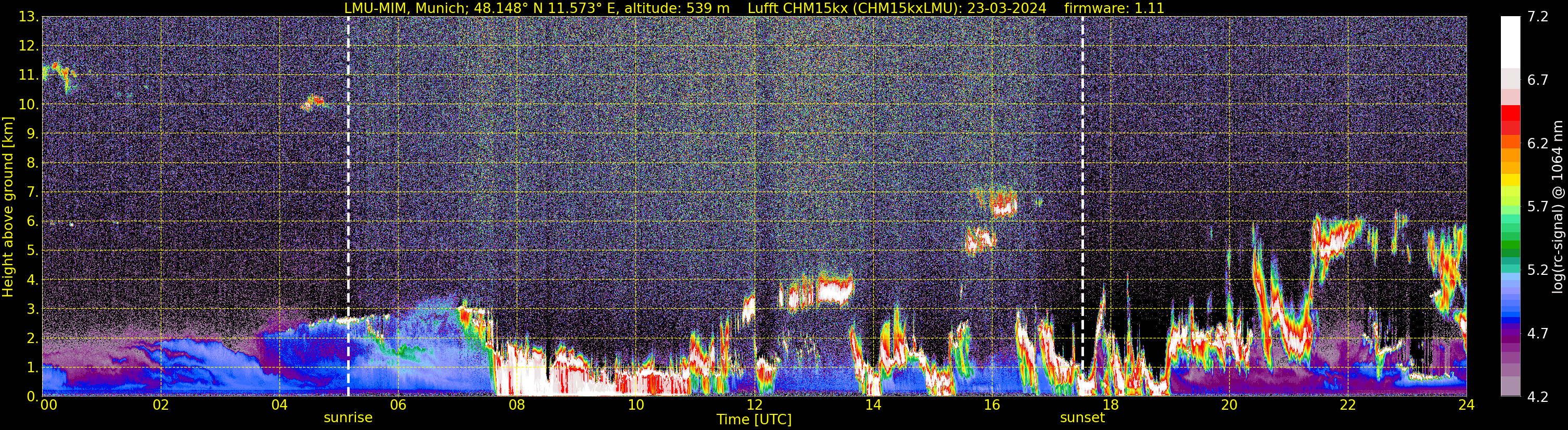Click the 'Time [UTC]' axis label
The image size is (1568, 430).
click(754, 419)
